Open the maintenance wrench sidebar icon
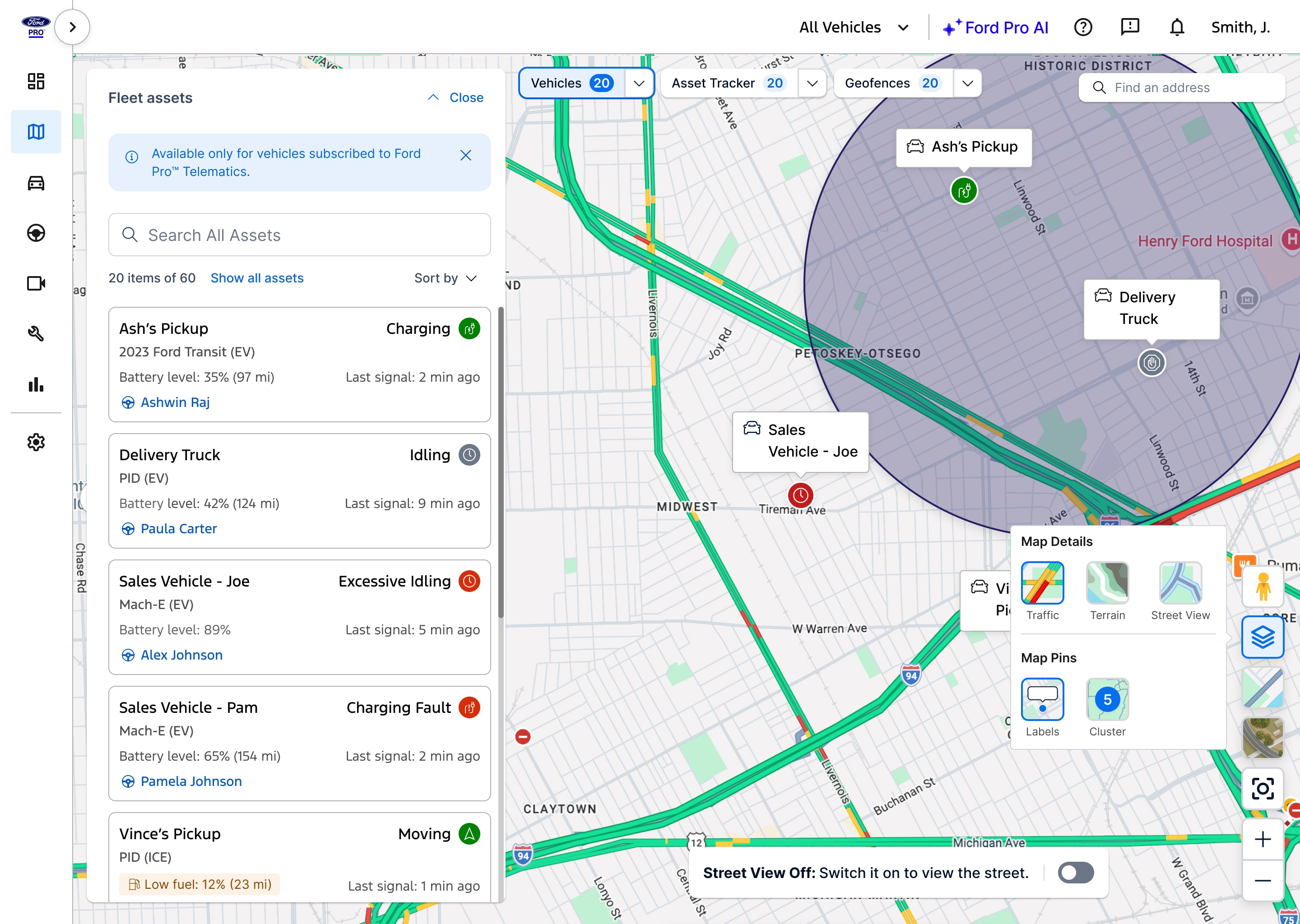1300x924 pixels. 36,333
